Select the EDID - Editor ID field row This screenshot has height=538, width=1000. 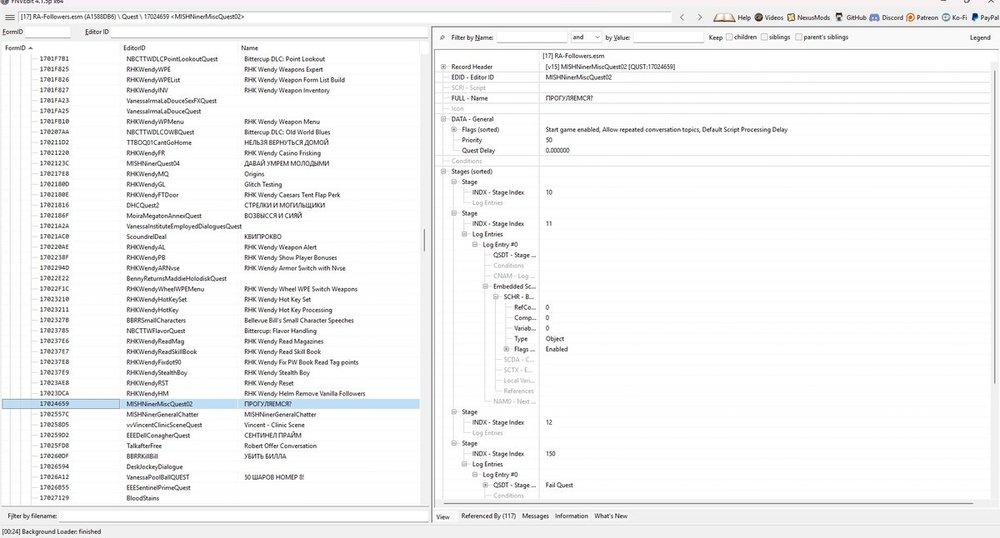714,77
